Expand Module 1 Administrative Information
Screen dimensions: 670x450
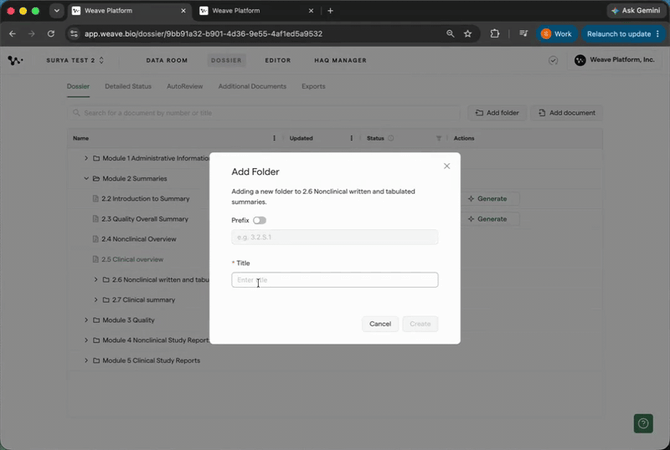[86, 158]
